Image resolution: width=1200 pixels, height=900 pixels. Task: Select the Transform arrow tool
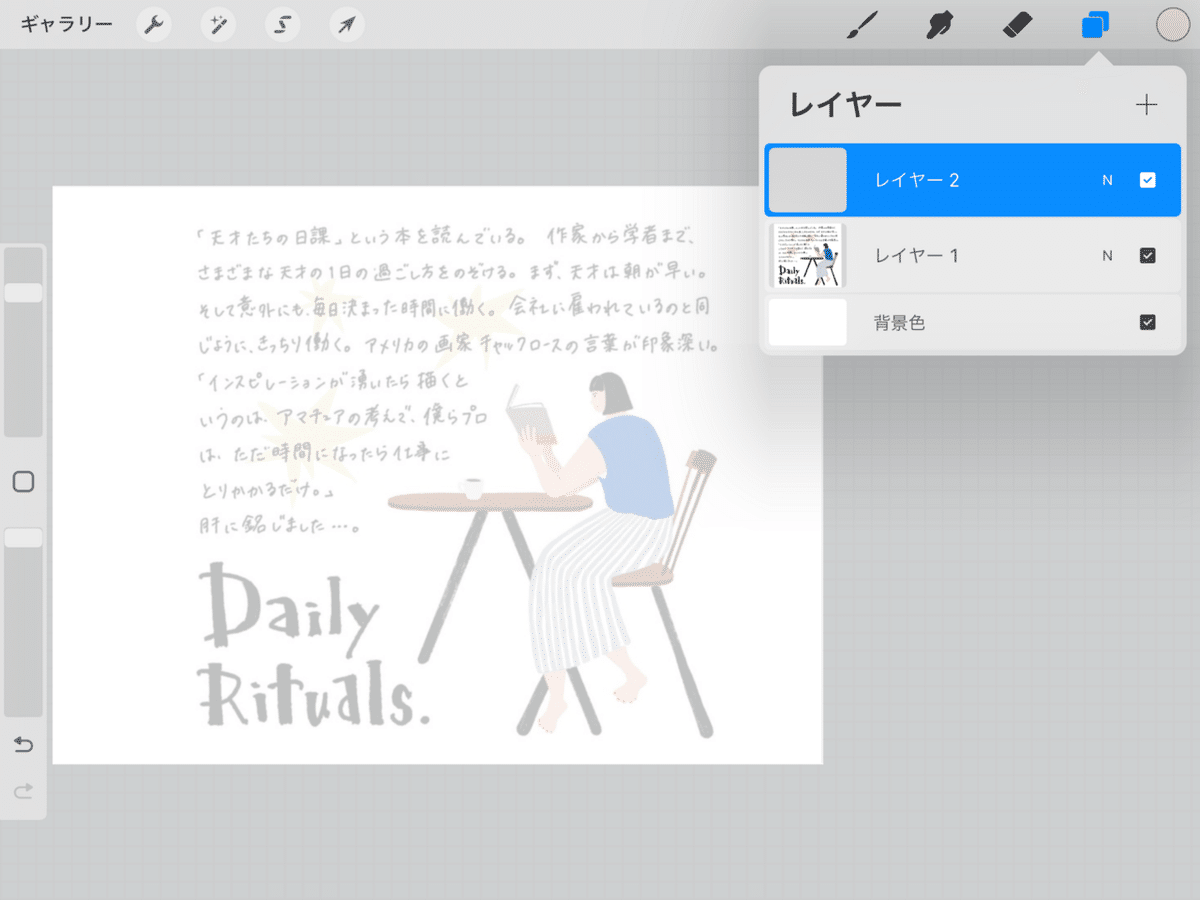click(346, 25)
